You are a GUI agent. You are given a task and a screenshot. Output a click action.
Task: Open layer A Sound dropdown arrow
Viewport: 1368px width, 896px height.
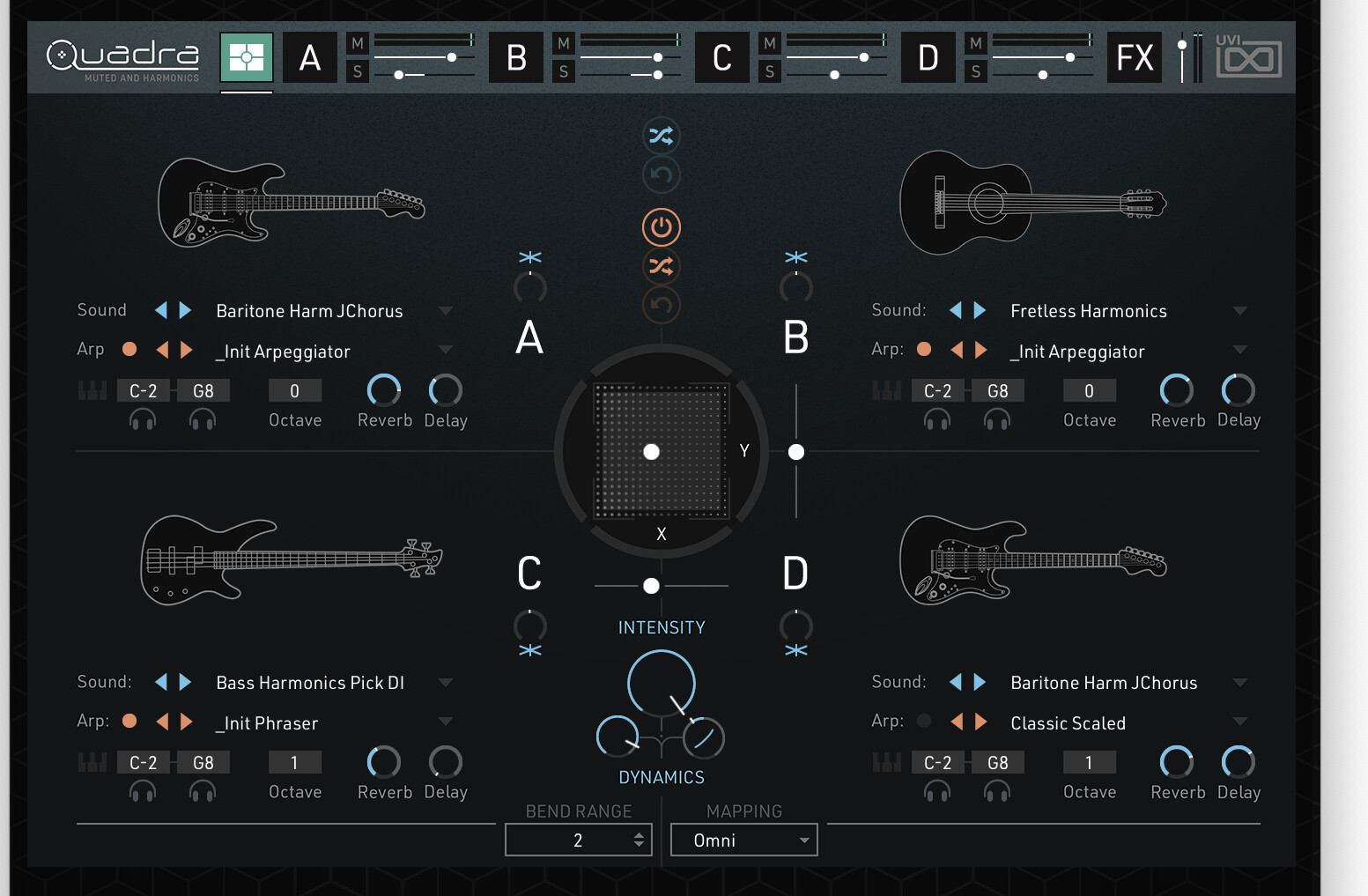click(x=446, y=310)
